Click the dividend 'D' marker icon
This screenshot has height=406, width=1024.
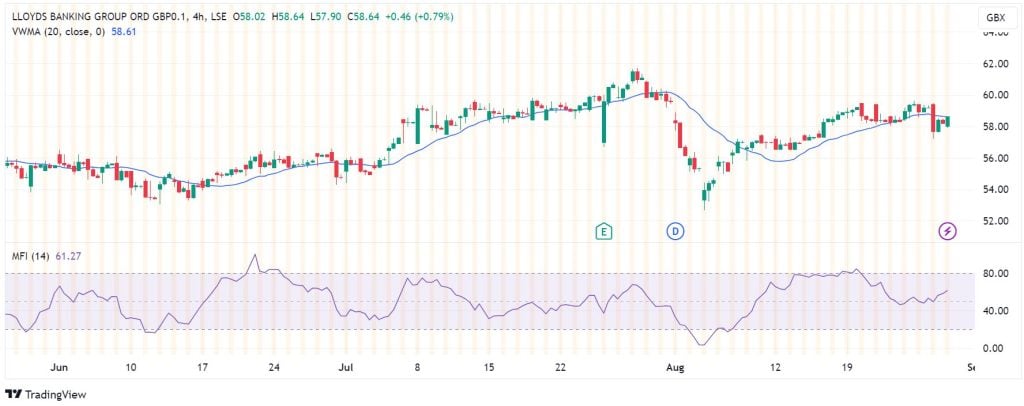[x=675, y=231]
